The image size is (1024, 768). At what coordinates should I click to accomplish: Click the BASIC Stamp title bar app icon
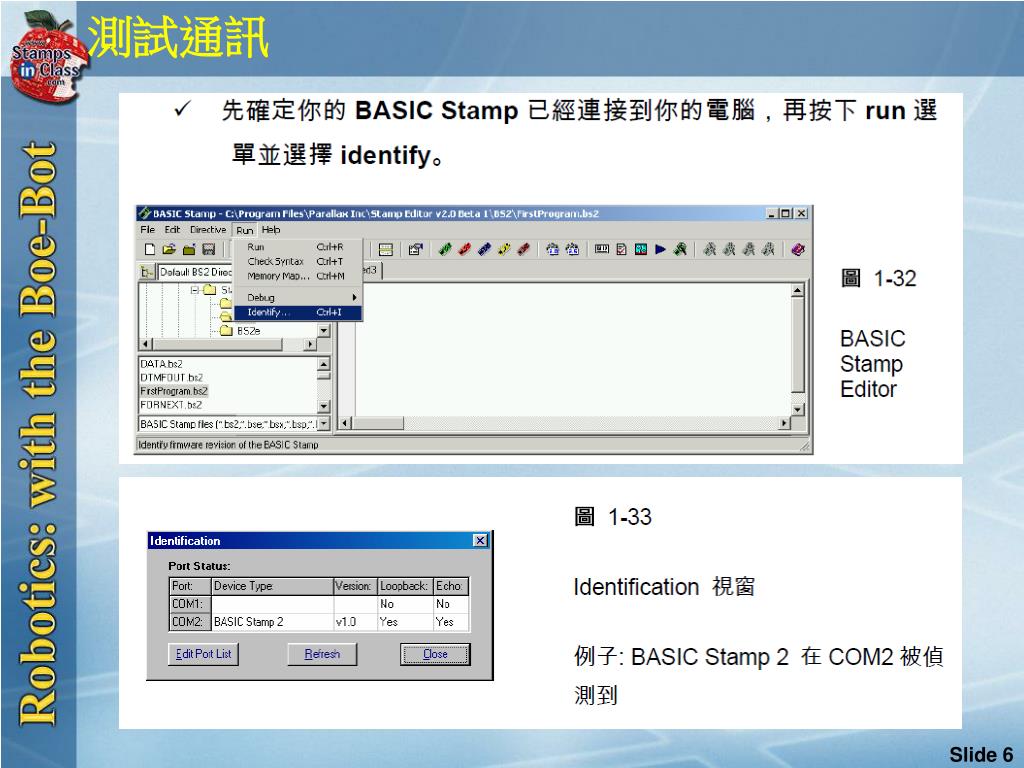[x=144, y=213]
